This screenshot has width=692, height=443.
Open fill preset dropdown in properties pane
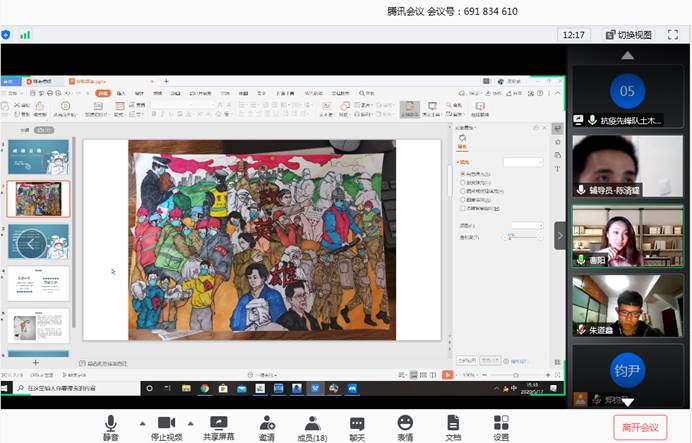tap(523, 162)
